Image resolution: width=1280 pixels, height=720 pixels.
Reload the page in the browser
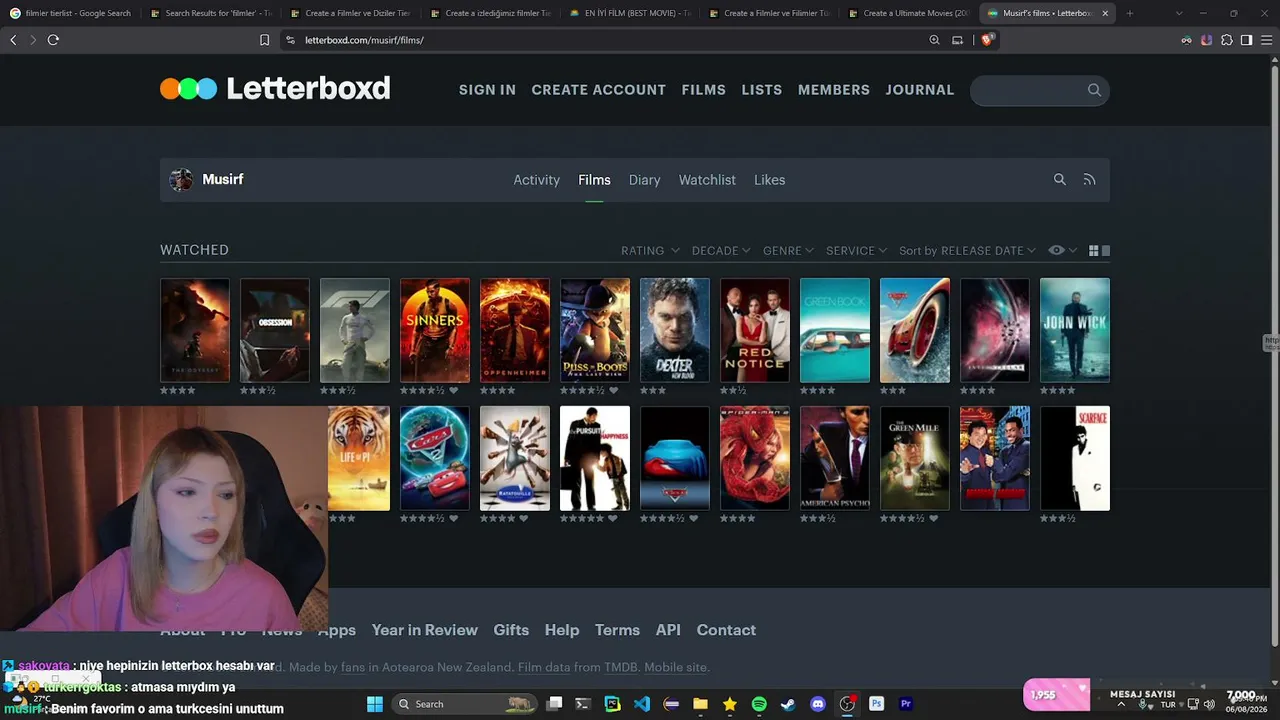pyautogui.click(x=53, y=40)
